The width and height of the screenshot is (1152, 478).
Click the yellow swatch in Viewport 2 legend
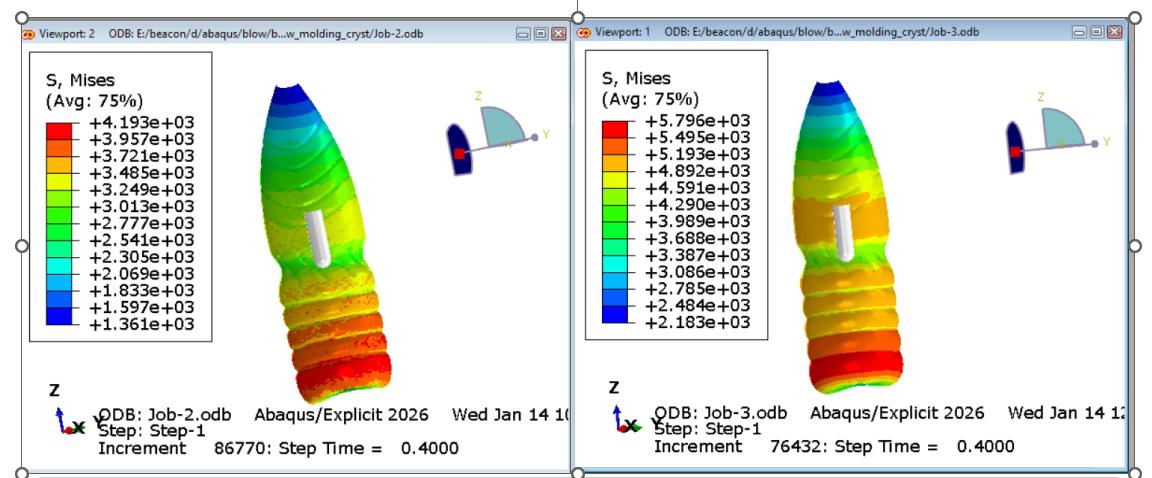59,181
